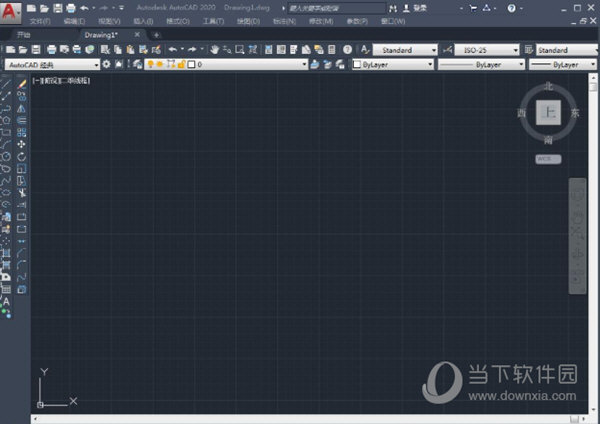Screen dimensions: 600x424
Task: Open Workspace Settings gear icon
Action: [106, 64]
